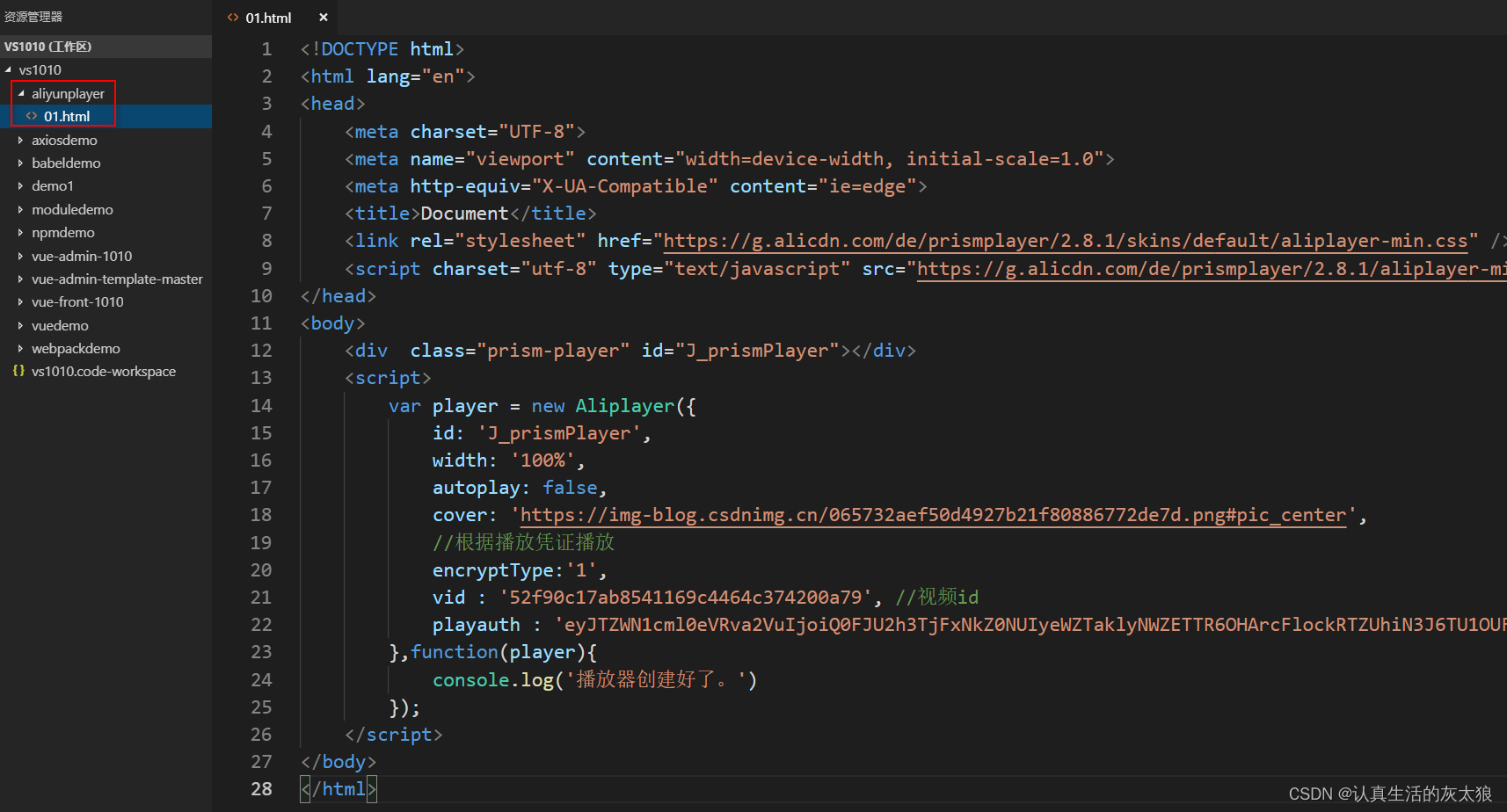The height and width of the screenshot is (812, 1507).
Task: Click the vid value string on line 21
Action: click(686, 598)
